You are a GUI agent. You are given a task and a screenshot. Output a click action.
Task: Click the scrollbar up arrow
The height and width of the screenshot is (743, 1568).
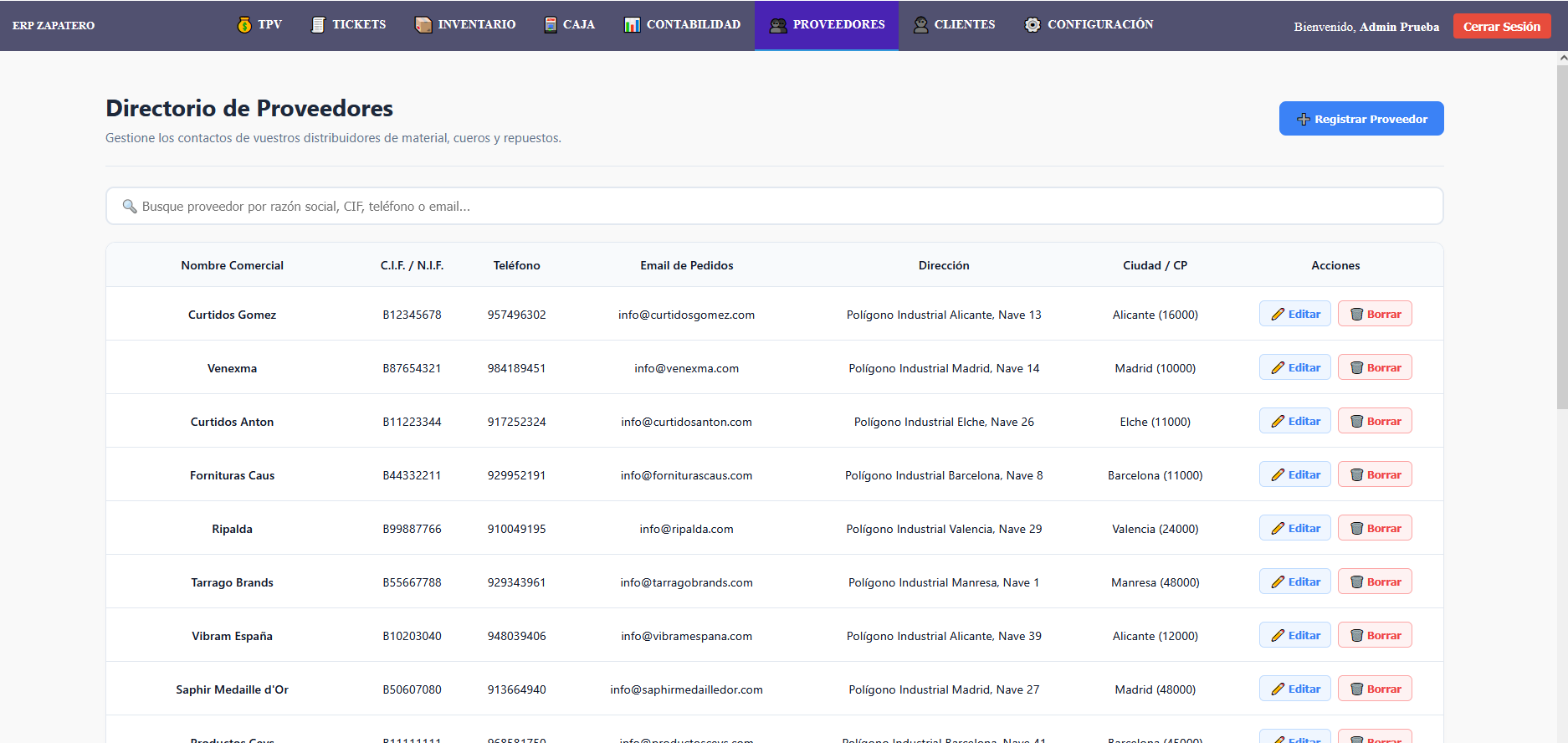click(x=1562, y=58)
